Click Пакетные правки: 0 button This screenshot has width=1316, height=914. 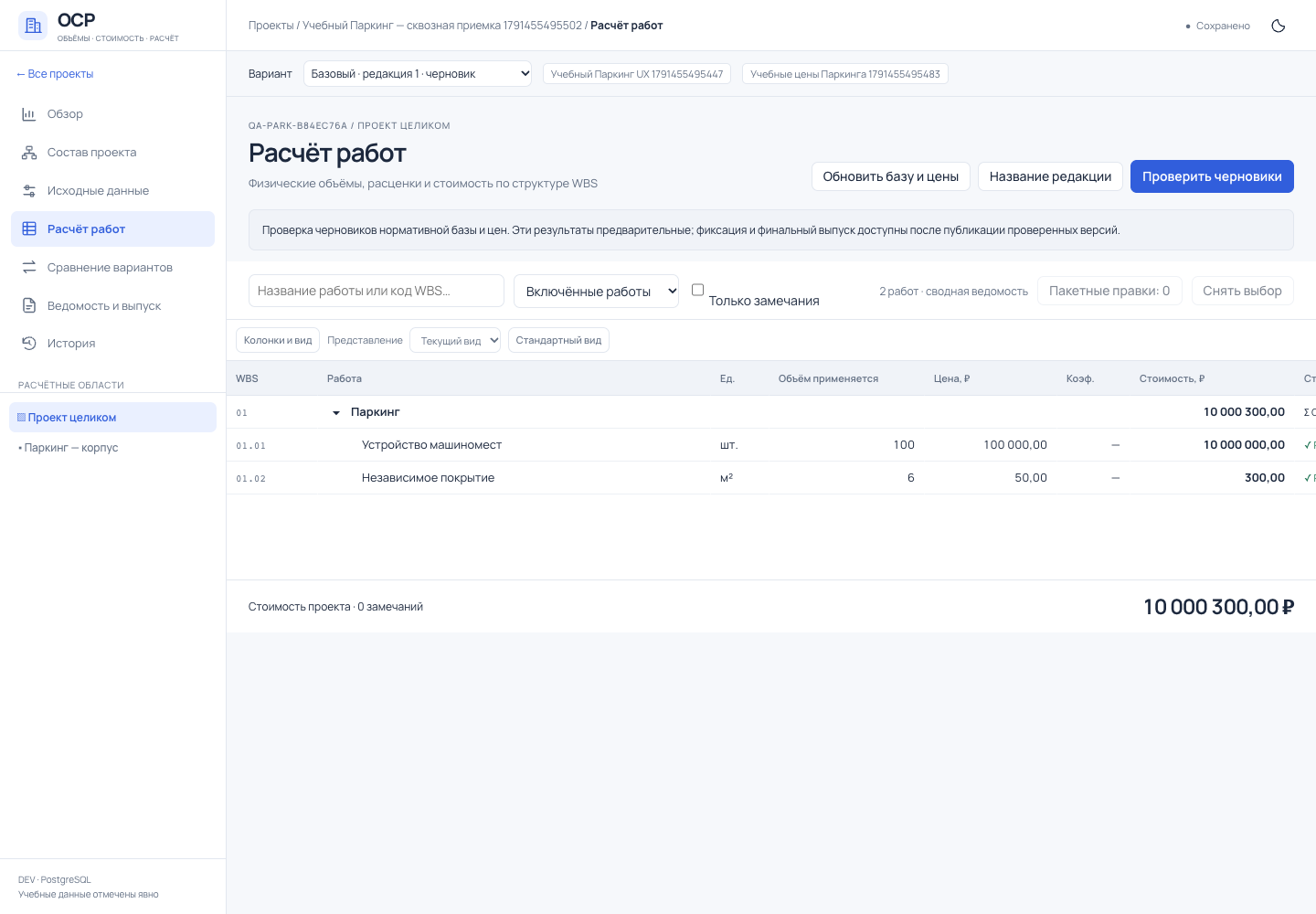[1109, 291]
